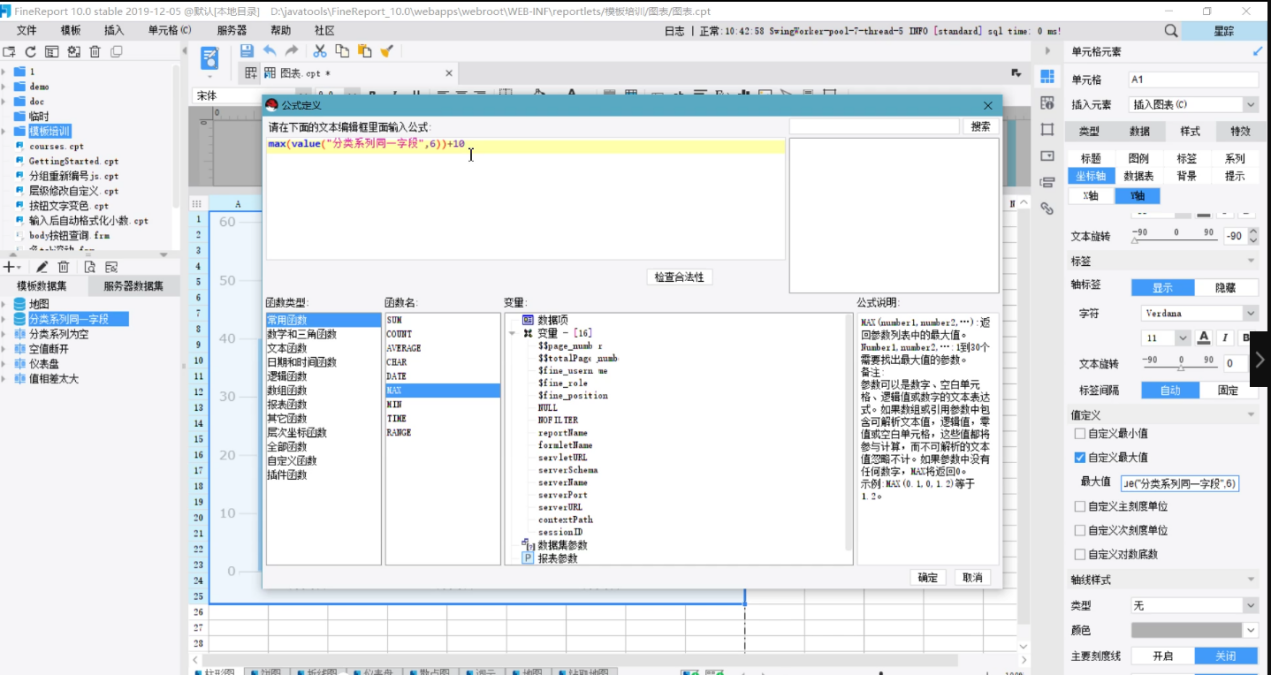The image size is (1271, 675).
Task: Untick the 自定义最大值 checkbox
Action: pyautogui.click(x=1079, y=457)
